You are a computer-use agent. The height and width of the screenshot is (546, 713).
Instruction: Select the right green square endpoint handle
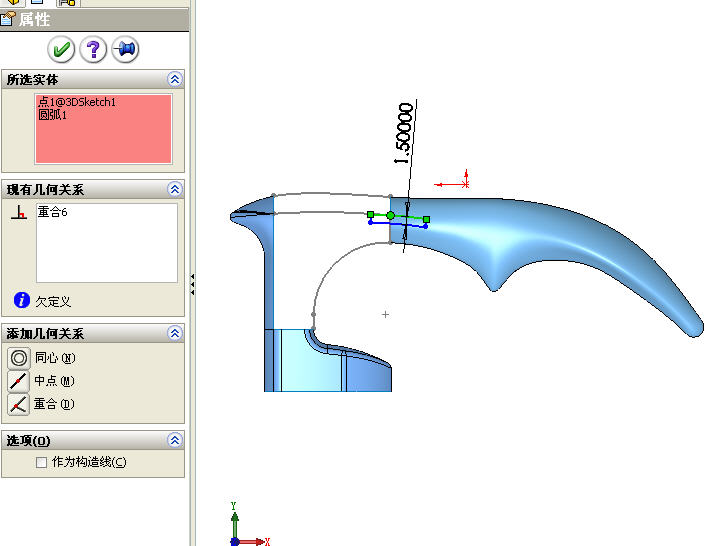(x=426, y=220)
